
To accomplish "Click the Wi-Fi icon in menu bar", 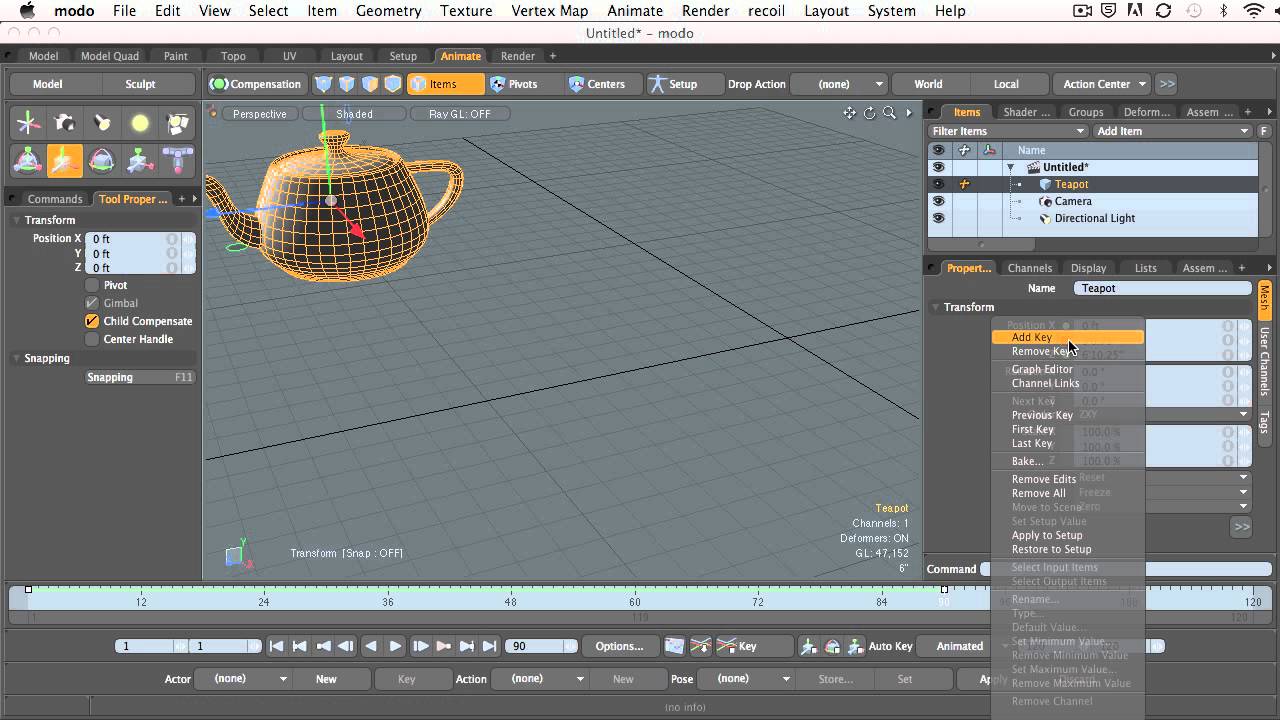I will tap(1254, 11).
